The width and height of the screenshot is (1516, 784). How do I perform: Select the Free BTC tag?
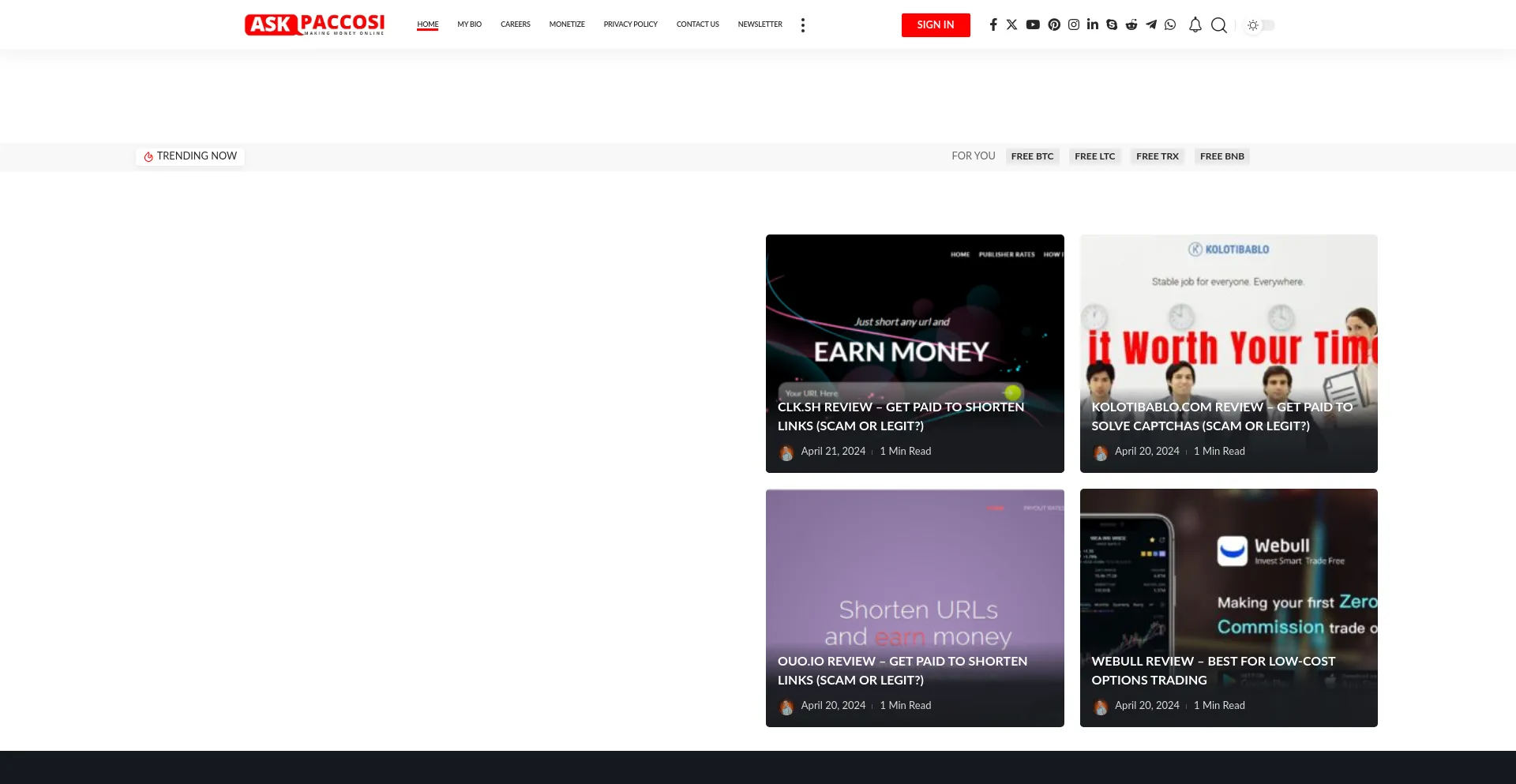coord(1033,156)
